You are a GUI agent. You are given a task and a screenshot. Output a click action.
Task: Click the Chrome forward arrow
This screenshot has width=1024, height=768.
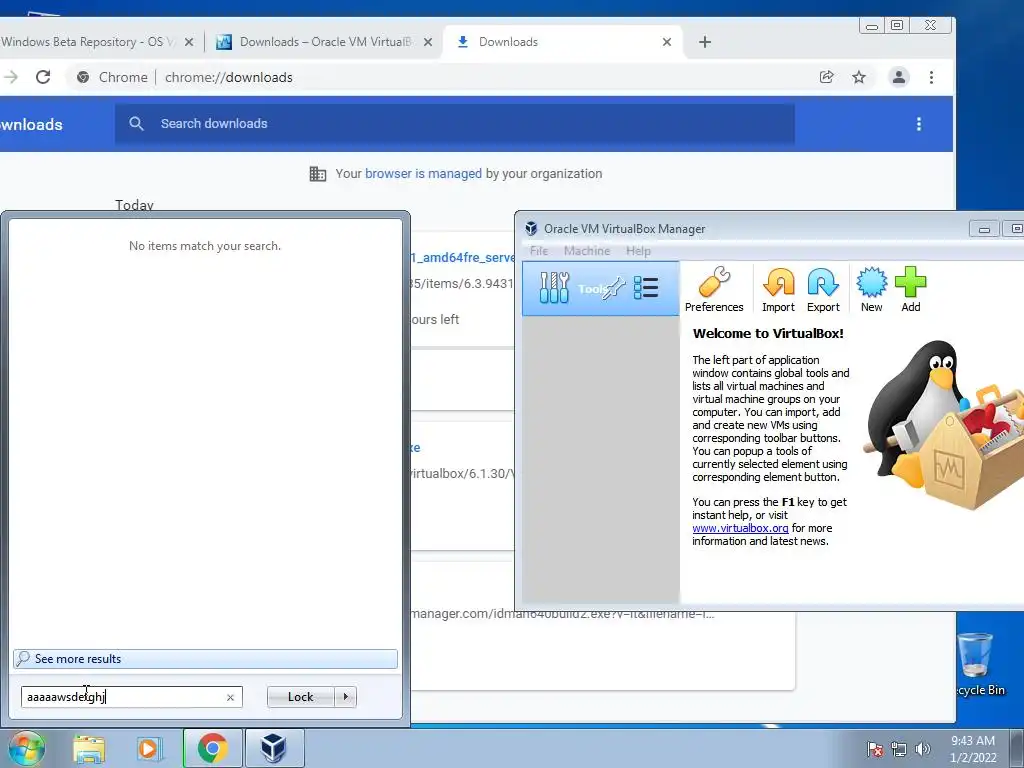(10, 77)
